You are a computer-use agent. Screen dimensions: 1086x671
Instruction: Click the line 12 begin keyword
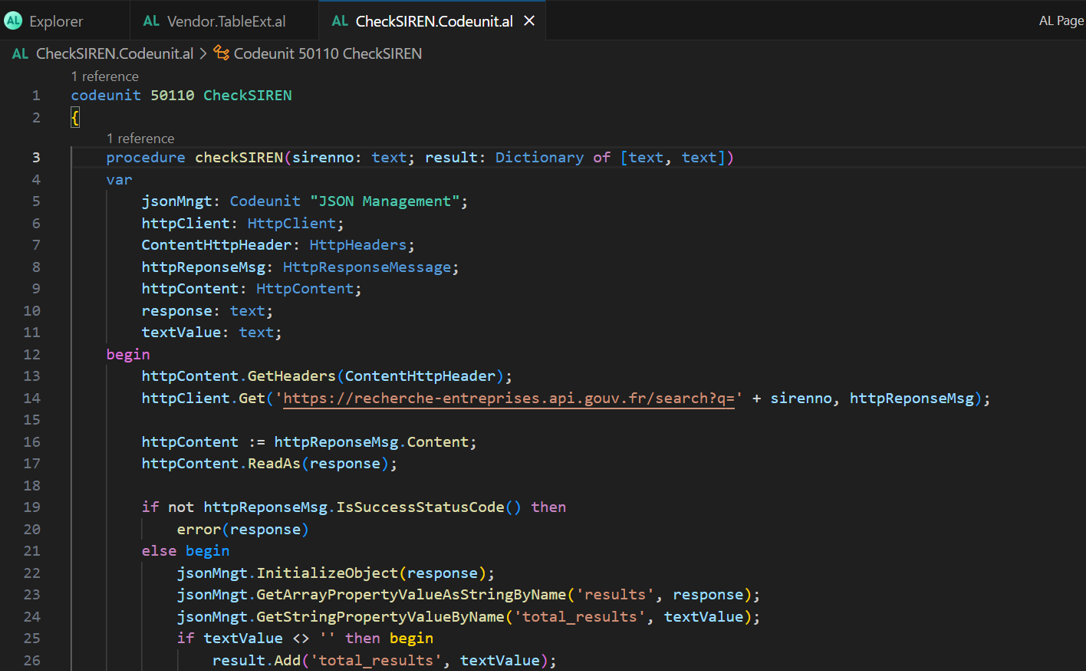tap(128, 354)
